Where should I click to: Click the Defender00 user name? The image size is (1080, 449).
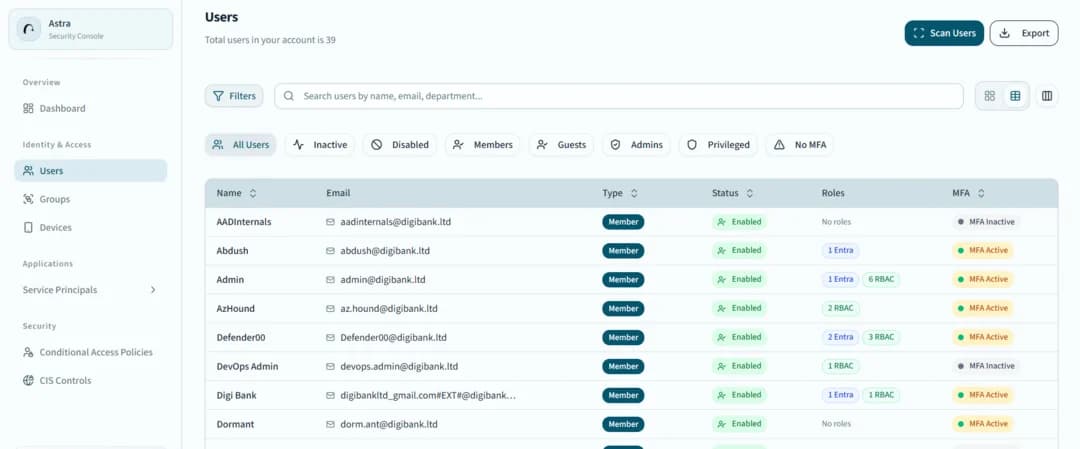click(x=241, y=337)
